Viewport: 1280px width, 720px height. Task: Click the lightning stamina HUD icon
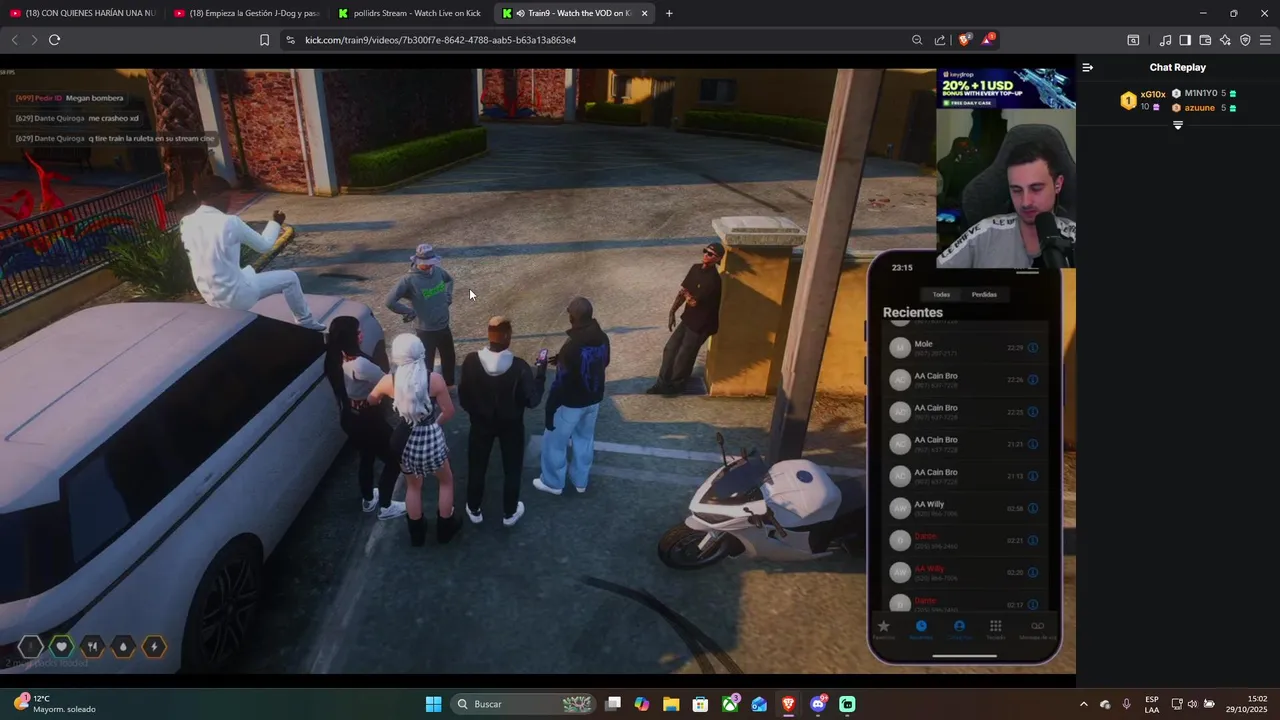click(x=154, y=647)
